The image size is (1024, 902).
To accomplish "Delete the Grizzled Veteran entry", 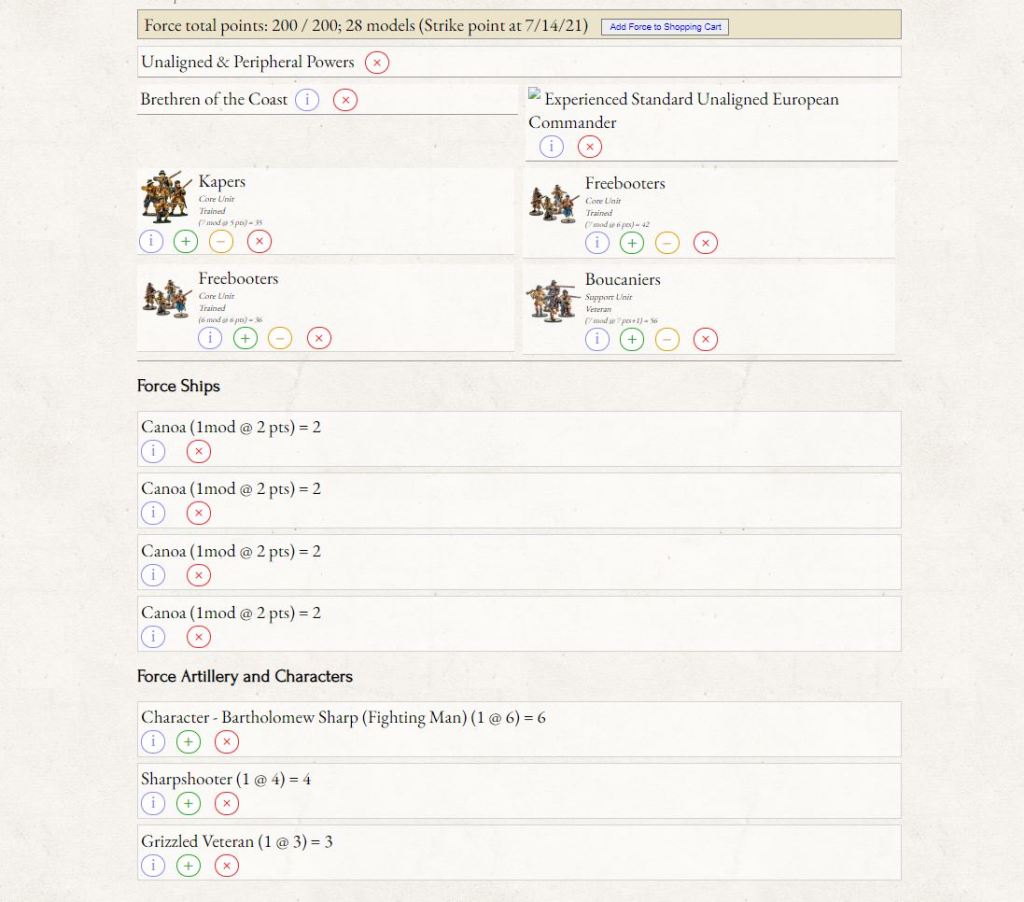I will click(227, 866).
